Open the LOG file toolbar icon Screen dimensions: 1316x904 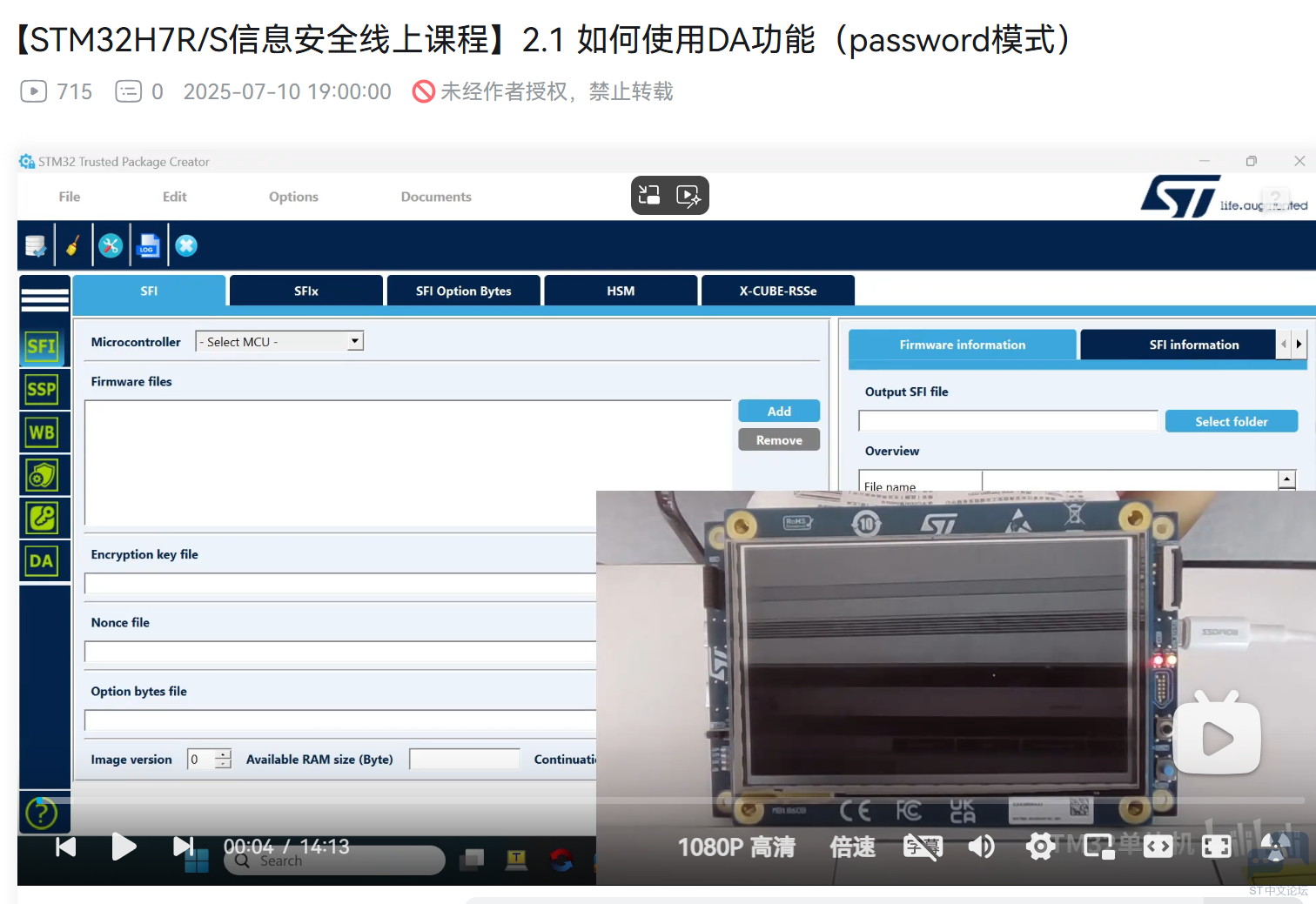(148, 246)
